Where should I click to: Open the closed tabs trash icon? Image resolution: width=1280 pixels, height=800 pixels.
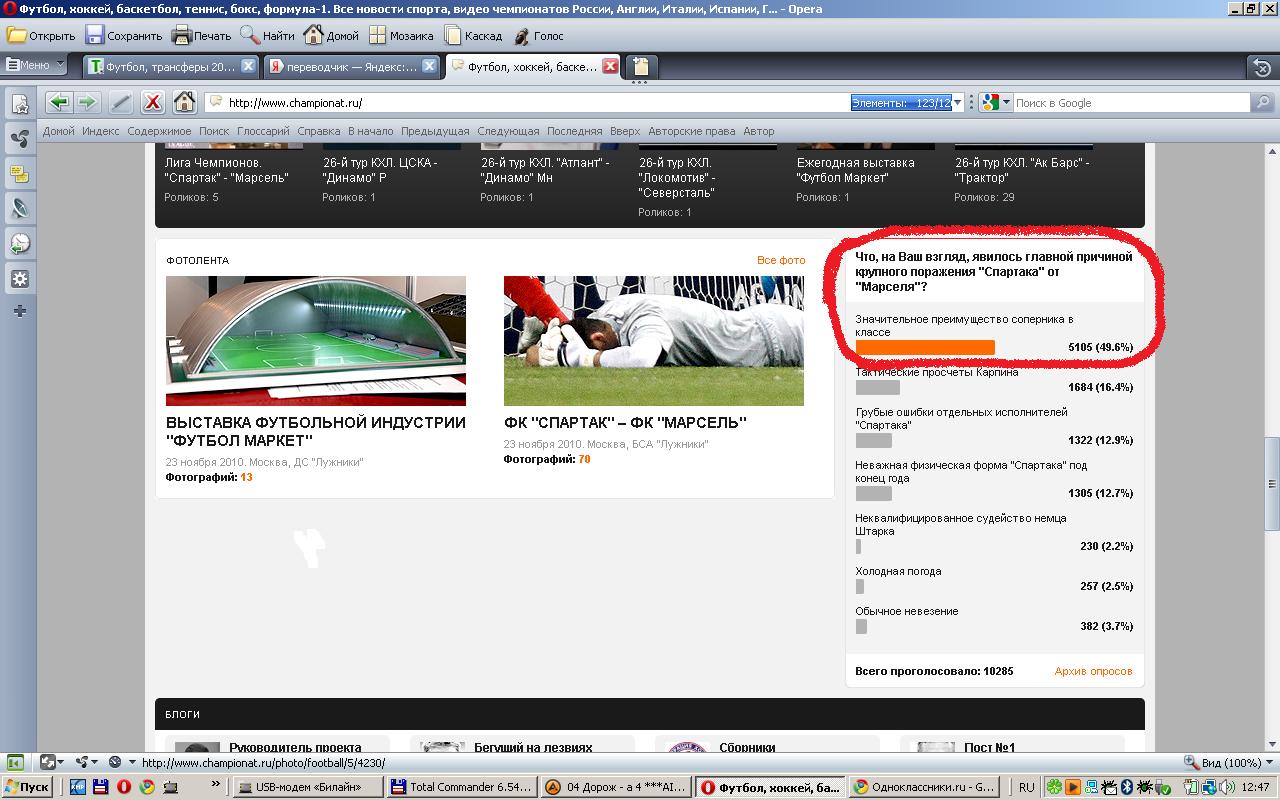click(x=1262, y=67)
